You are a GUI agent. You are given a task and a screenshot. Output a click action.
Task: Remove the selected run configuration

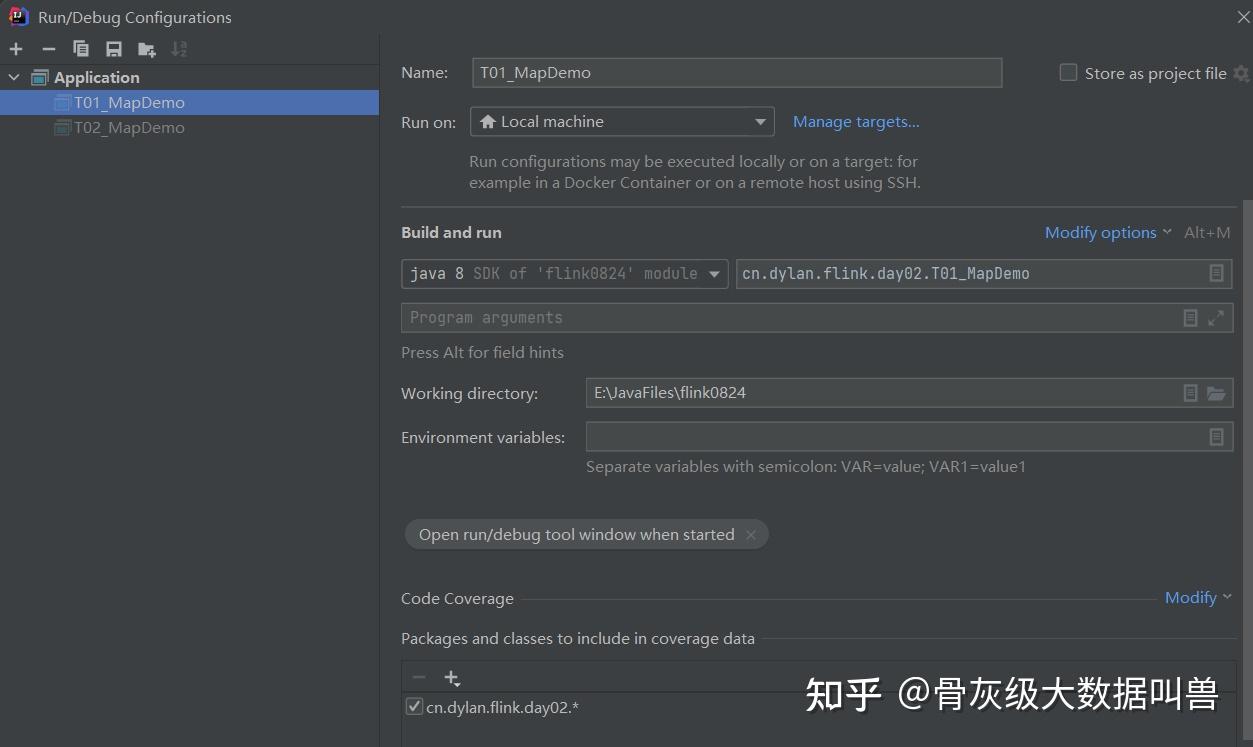pyautogui.click(x=48, y=48)
